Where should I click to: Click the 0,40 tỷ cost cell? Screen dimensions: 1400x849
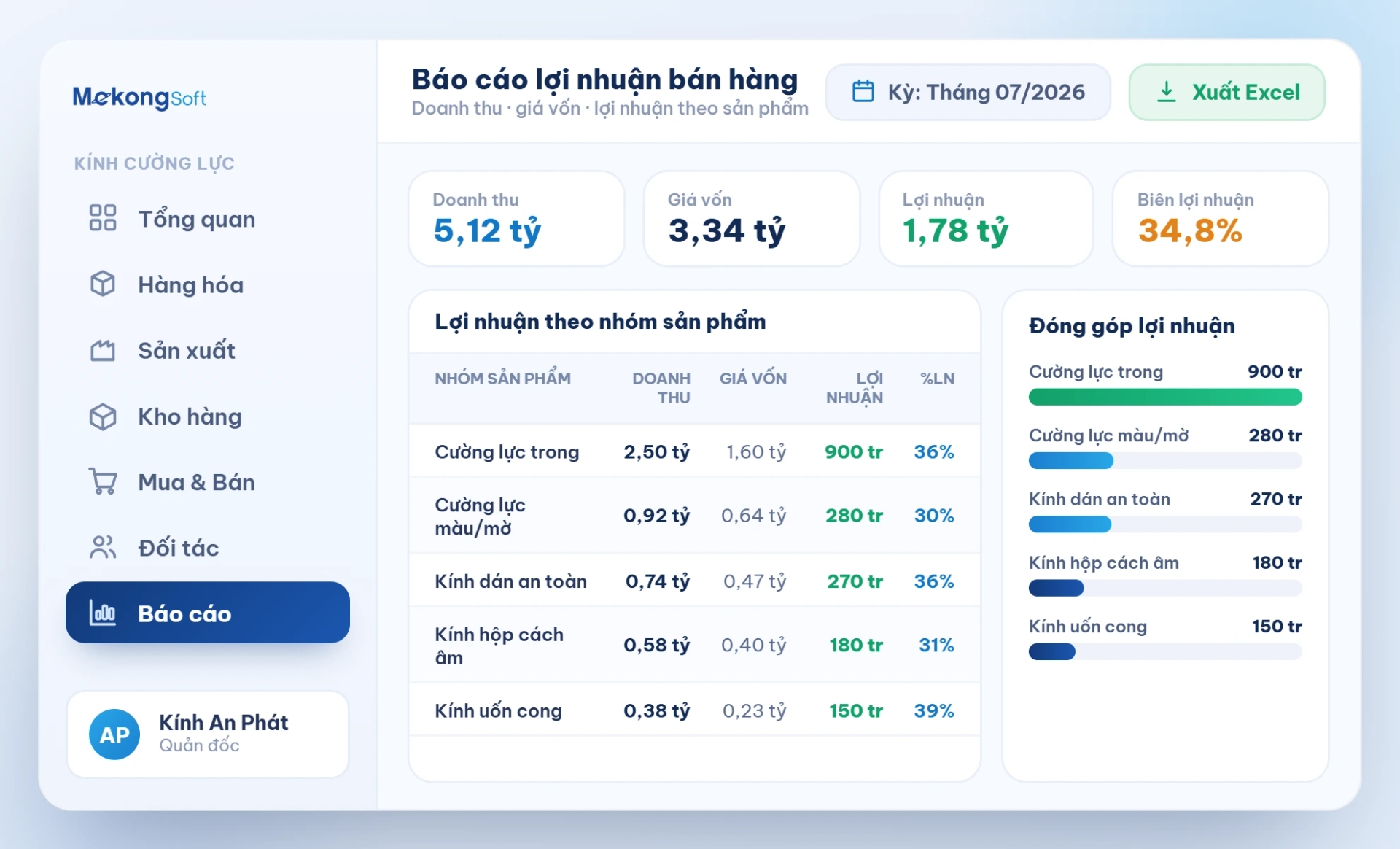[x=754, y=645]
